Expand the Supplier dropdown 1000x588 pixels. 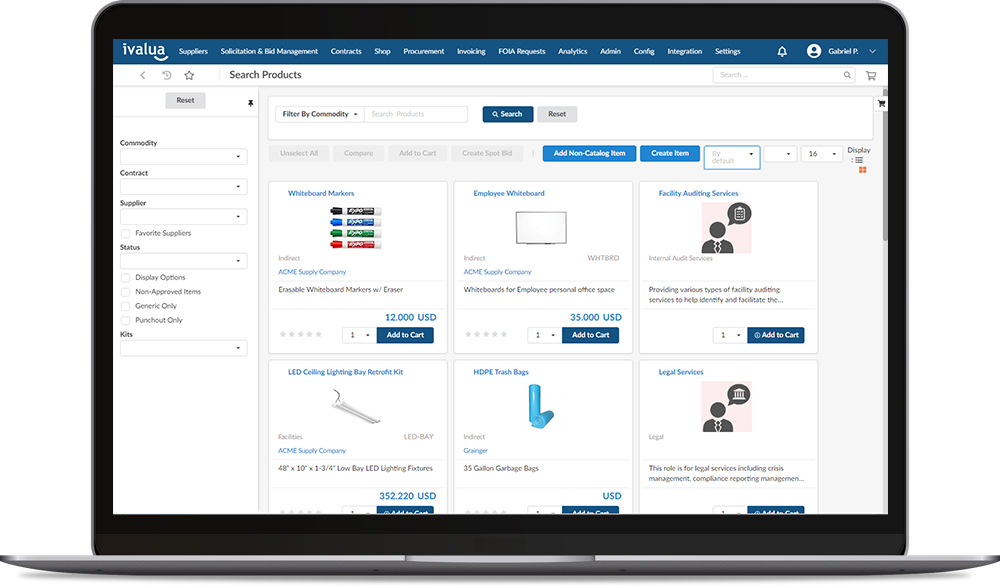[x=184, y=216]
